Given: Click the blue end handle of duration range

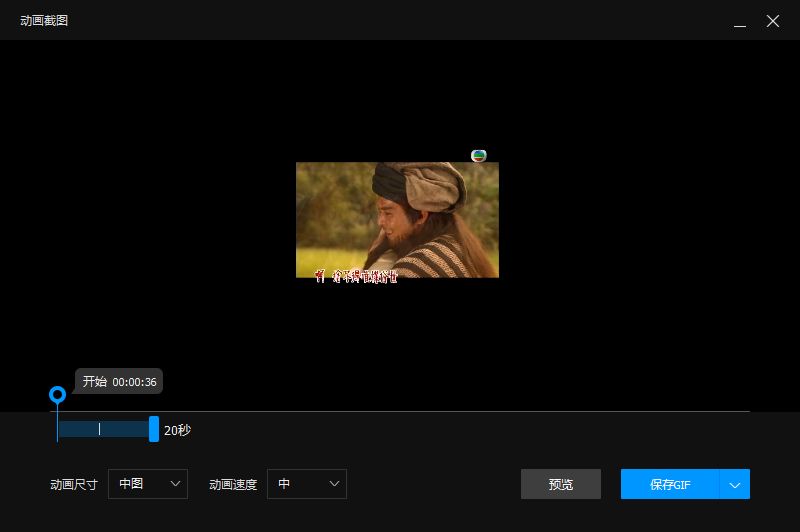Looking at the screenshot, I should click(x=154, y=429).
